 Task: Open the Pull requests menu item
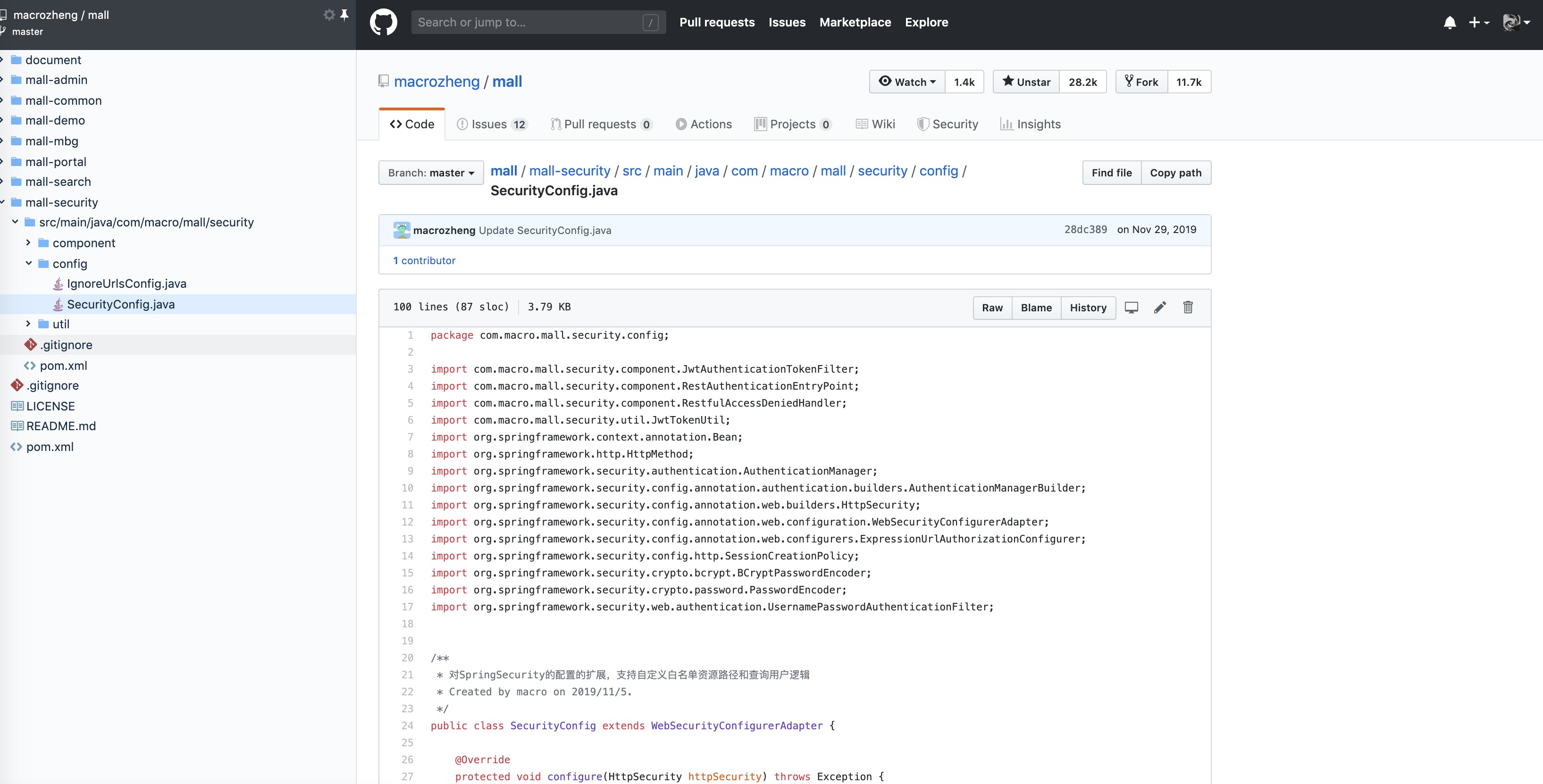tap(716, 22)
